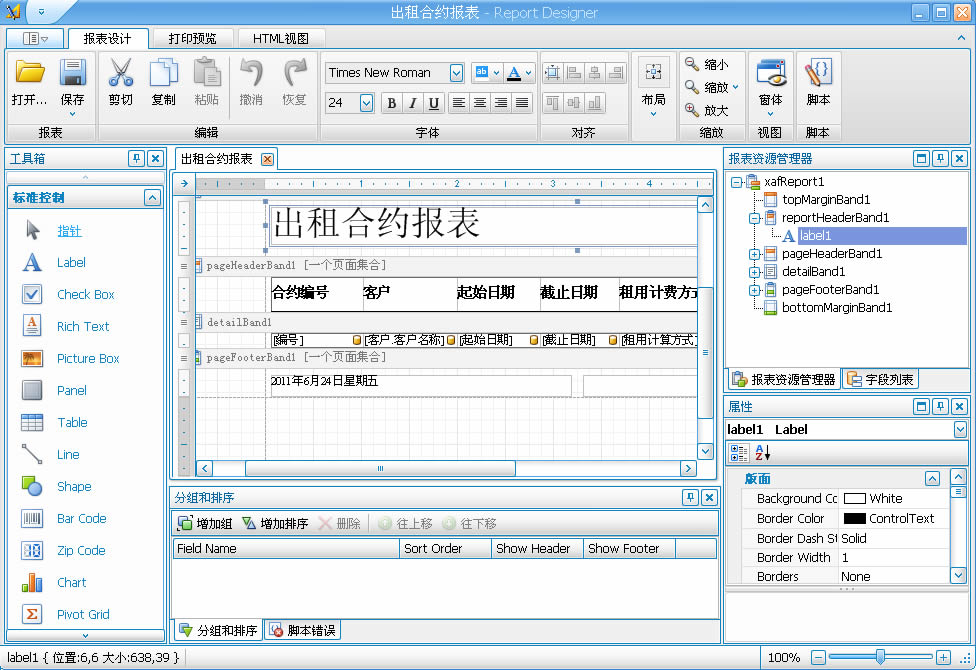Open 布局 layout options
The height and width of the screenshot is (670, 976).
(x=654, y=87)
